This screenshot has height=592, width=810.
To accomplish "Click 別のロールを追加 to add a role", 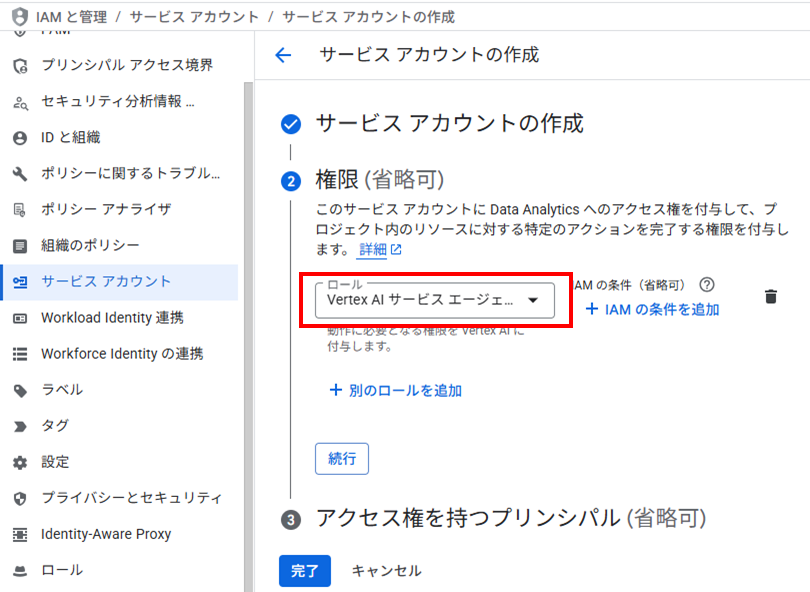I will coord(396,390).
